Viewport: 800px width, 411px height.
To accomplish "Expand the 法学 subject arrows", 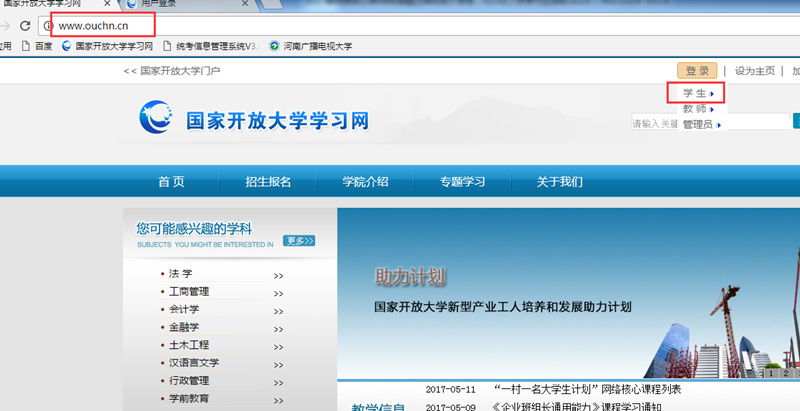I will click(x=278, y=275).
